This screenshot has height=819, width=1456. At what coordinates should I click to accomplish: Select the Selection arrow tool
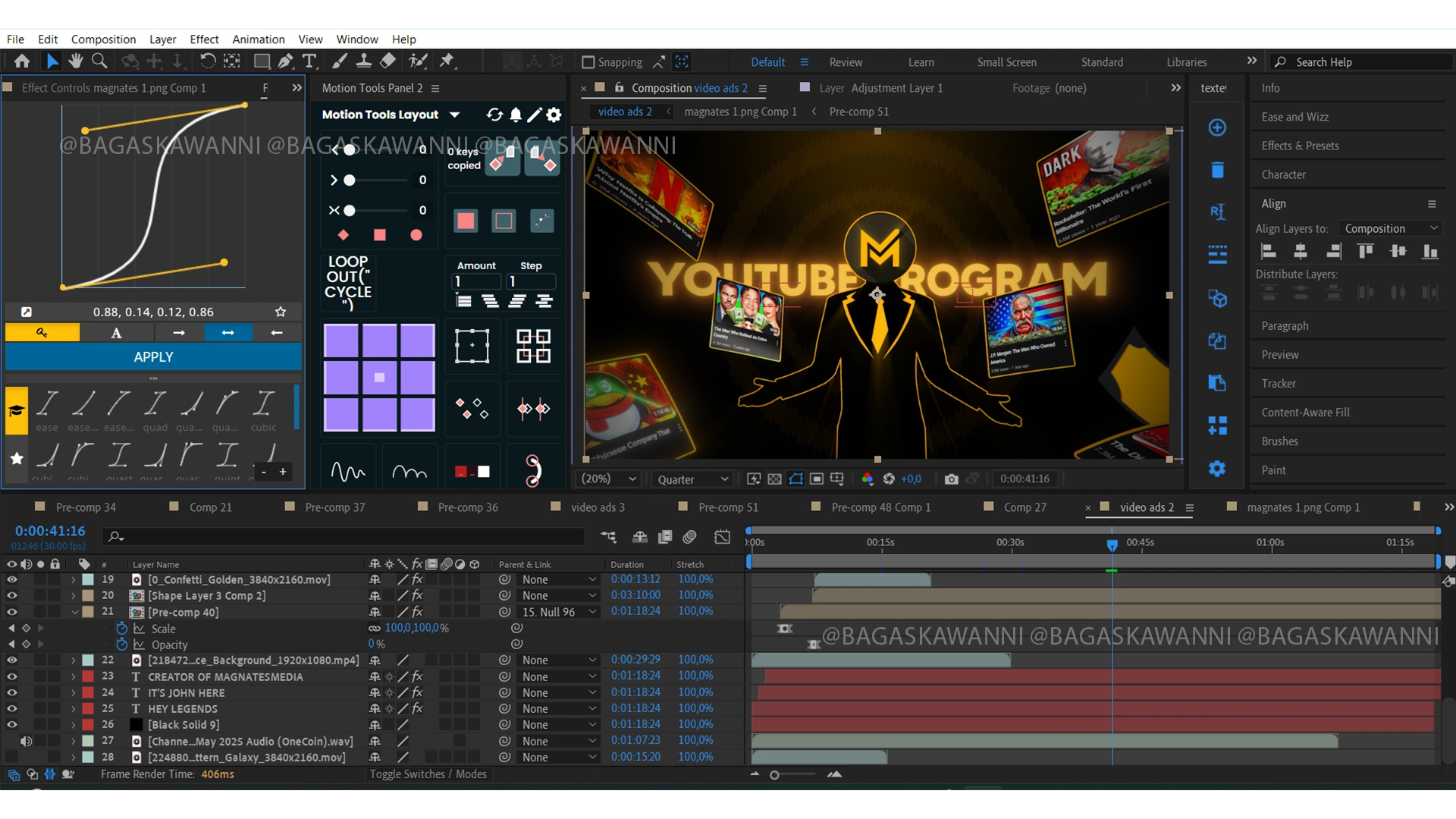pos(52,61)
